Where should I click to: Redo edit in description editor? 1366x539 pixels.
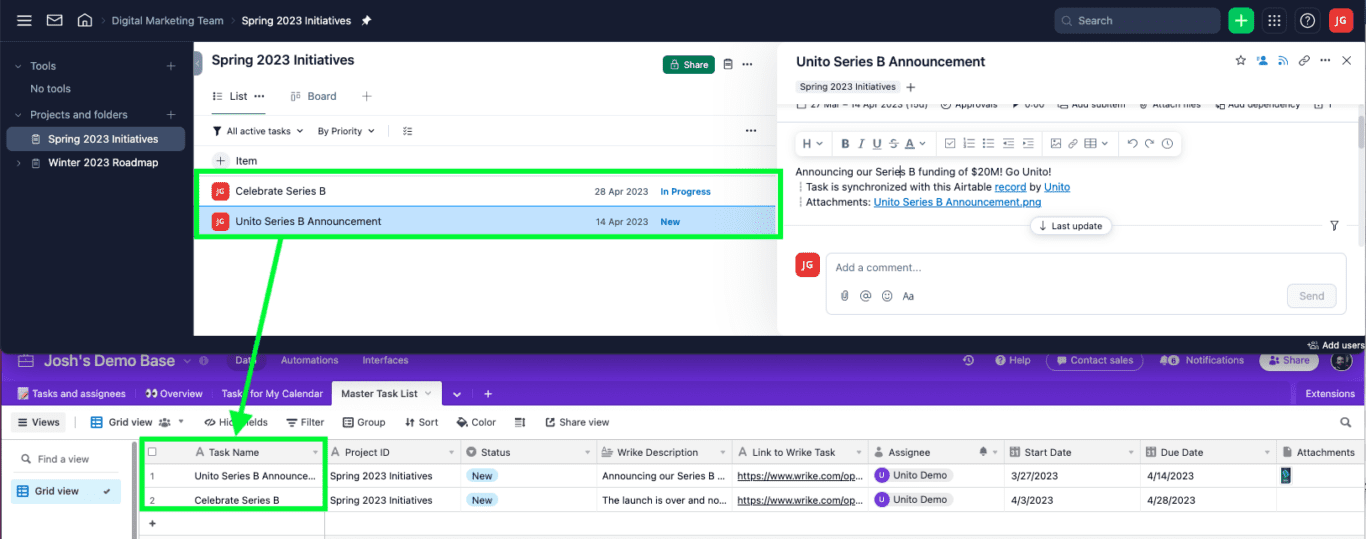pyautogui.click(x=1149, y=144)
